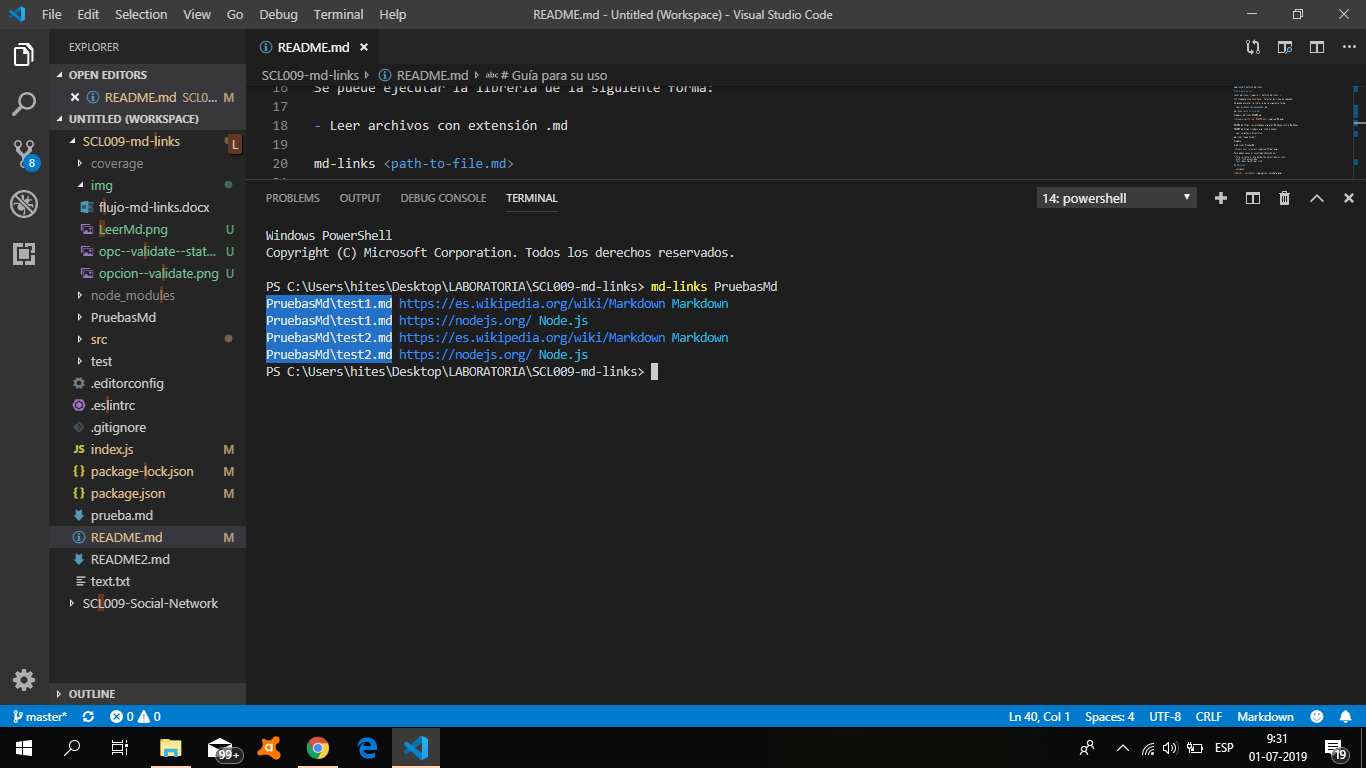Open the Search view in activity bar
Image resolution: width=1366 pixels, height=768 pixels.
pos(24,104)
